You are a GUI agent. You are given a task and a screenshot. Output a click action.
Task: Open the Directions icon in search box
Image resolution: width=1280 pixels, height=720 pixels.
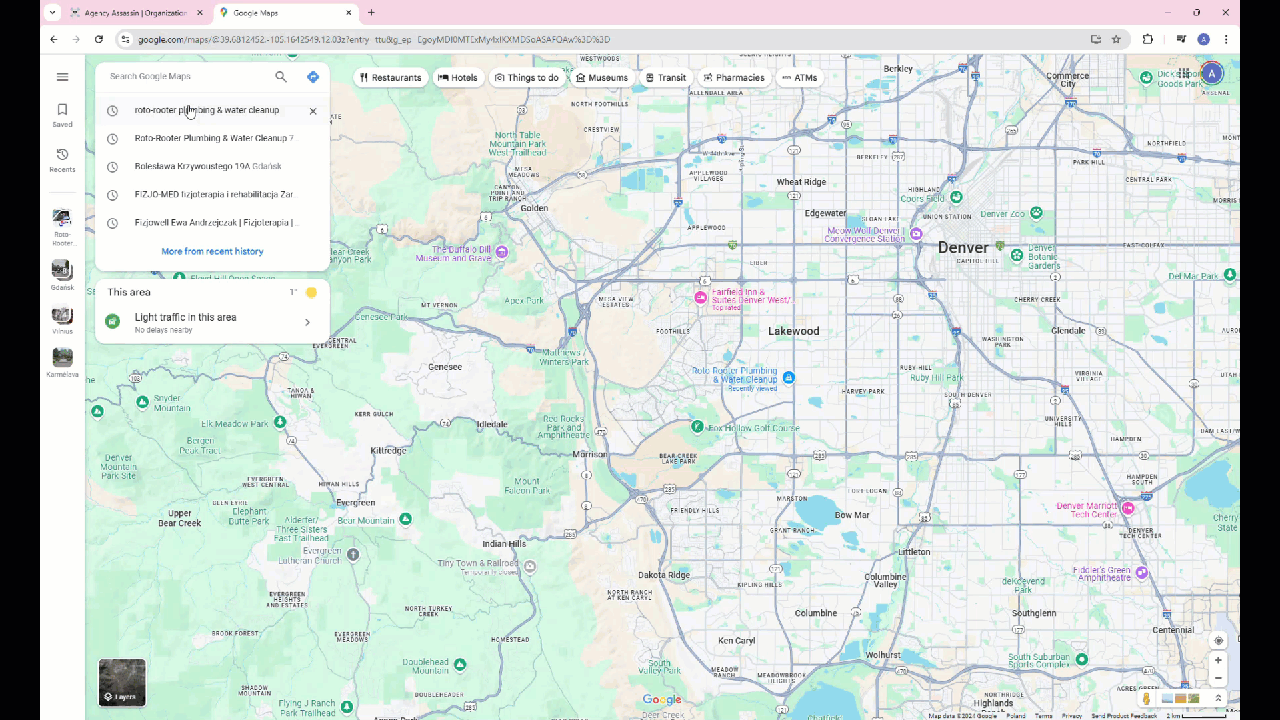[313, 77]
